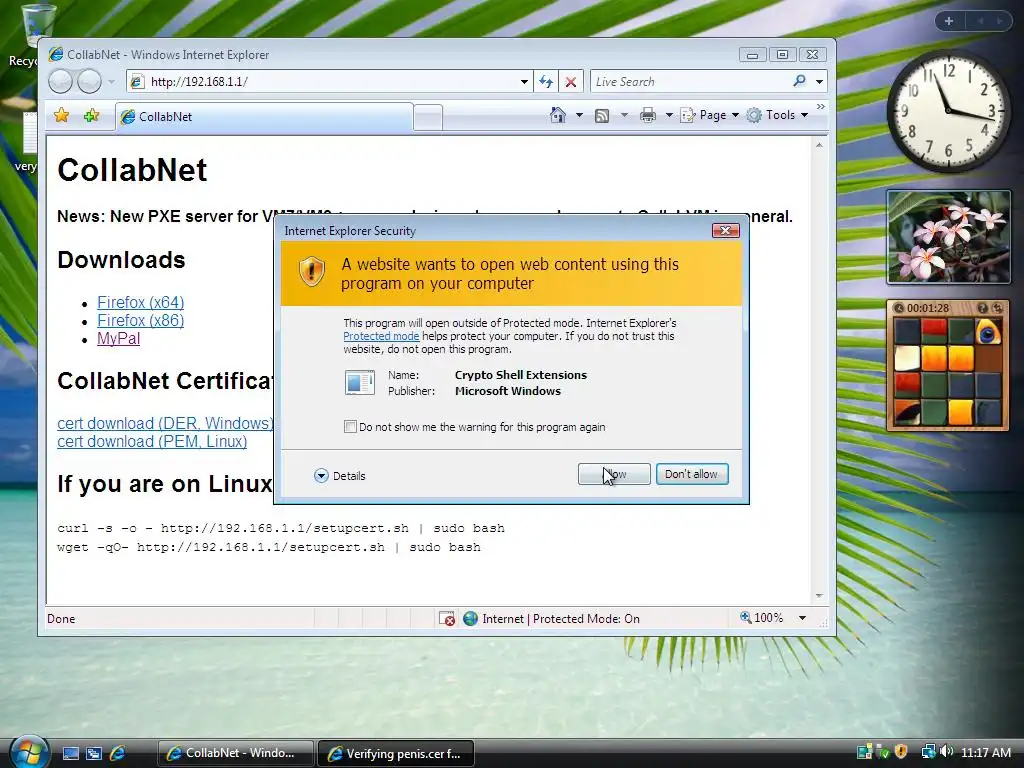Click the IE Forward navigation button
The width and height of the screenshot is (1024, 768).
pos(89,82)
